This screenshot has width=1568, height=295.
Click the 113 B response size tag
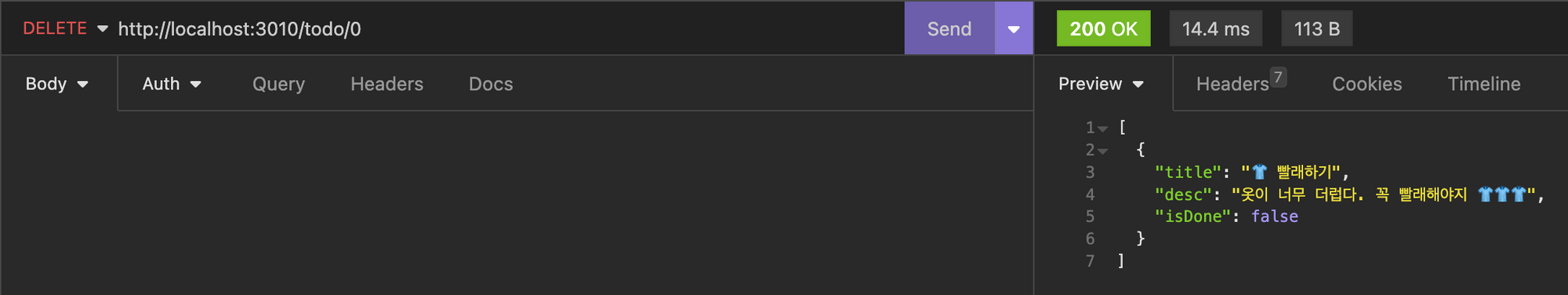1317,29
